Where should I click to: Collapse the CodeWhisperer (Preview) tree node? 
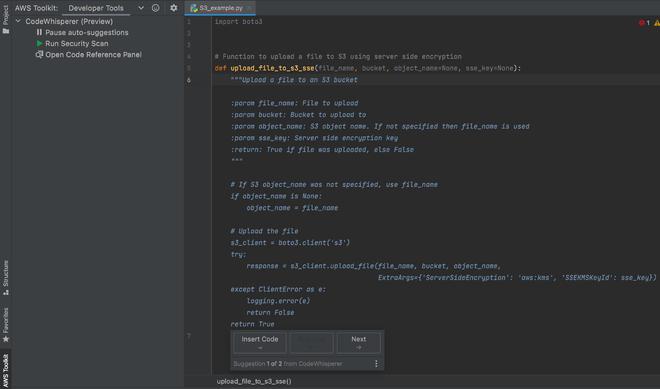[x=18, y=21]
